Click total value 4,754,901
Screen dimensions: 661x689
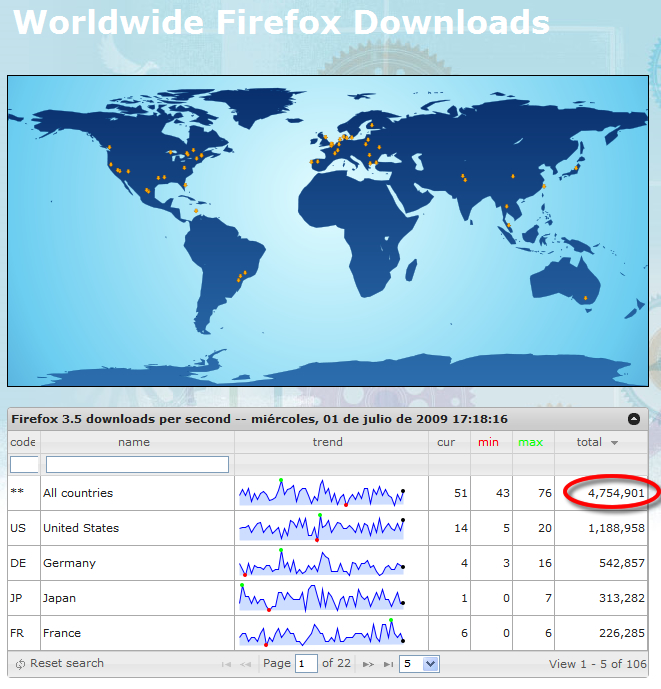click(616, 493)
